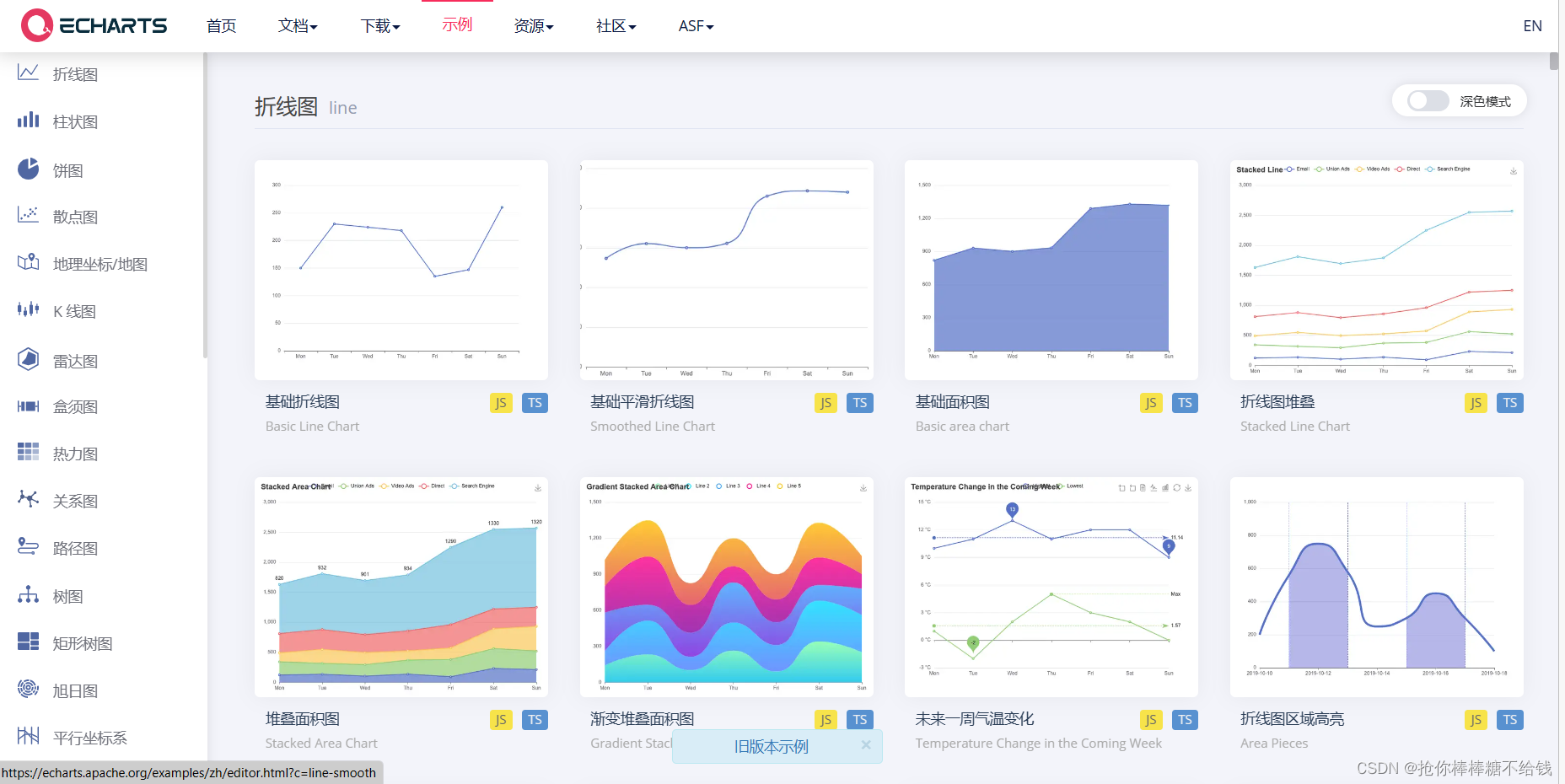Image resolution: width=1565 pixels, height=784 pixels.
Task: Click the sunburst icon in sidebar
Action: coord(29,689)
